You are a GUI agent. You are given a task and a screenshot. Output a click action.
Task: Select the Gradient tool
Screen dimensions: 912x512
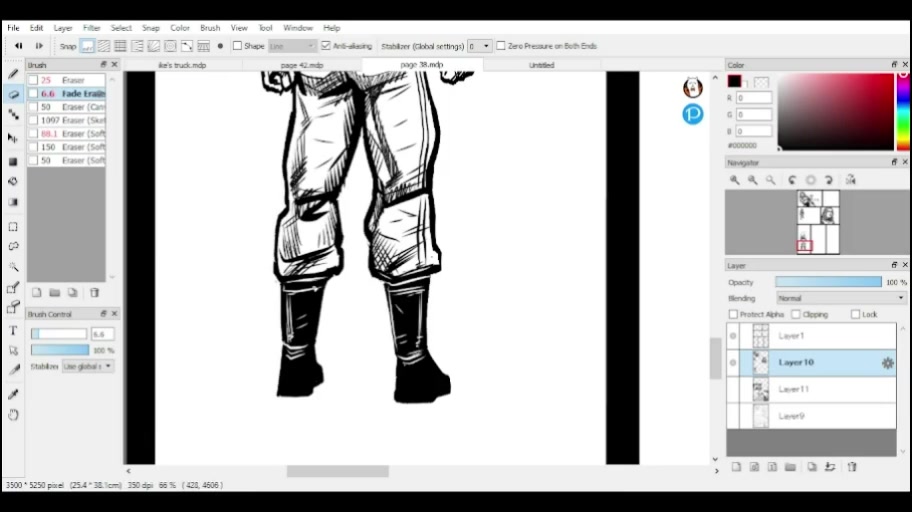(13, 202)
